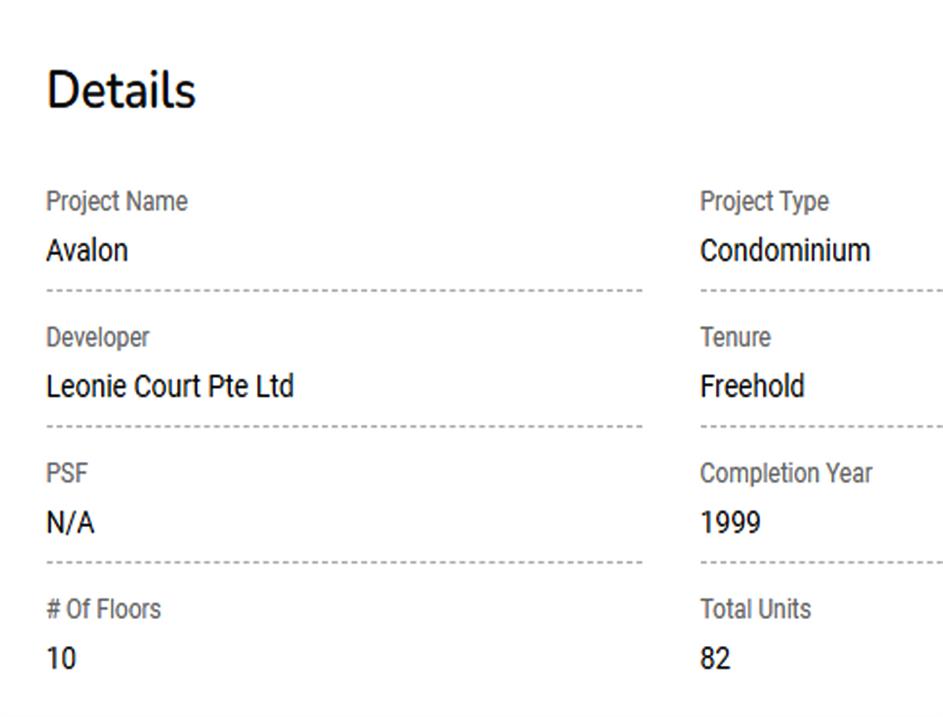The height and width of the screenshot is (717, 943).
Task: Select the Freehold tenure value
Action: [x=752, y=386]
